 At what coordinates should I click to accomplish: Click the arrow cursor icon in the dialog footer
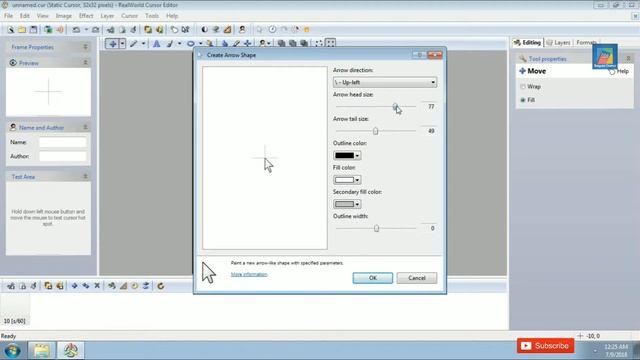209,273
